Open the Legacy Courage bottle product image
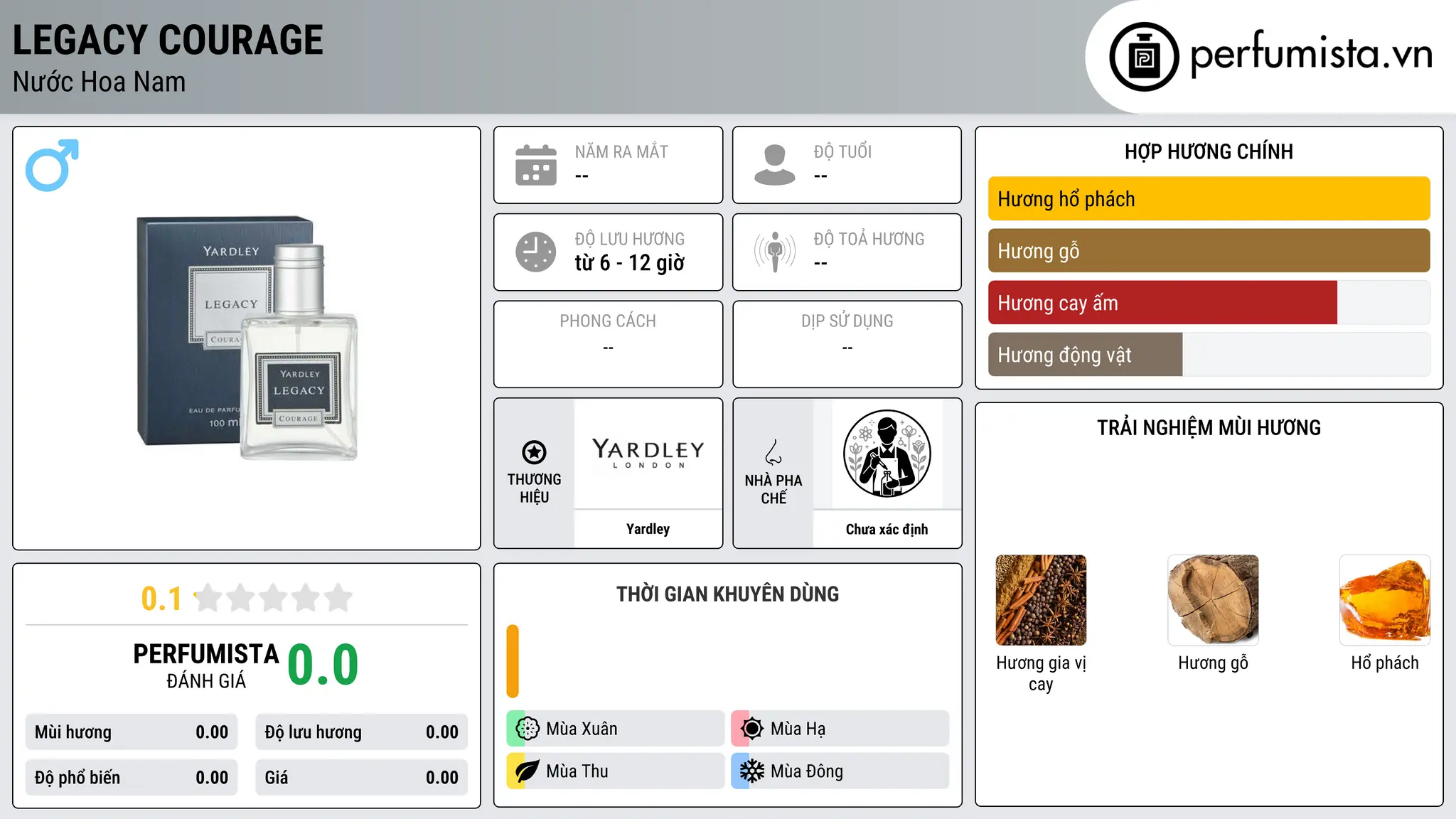Screen dimensions: 1456x819 point(247,338)
